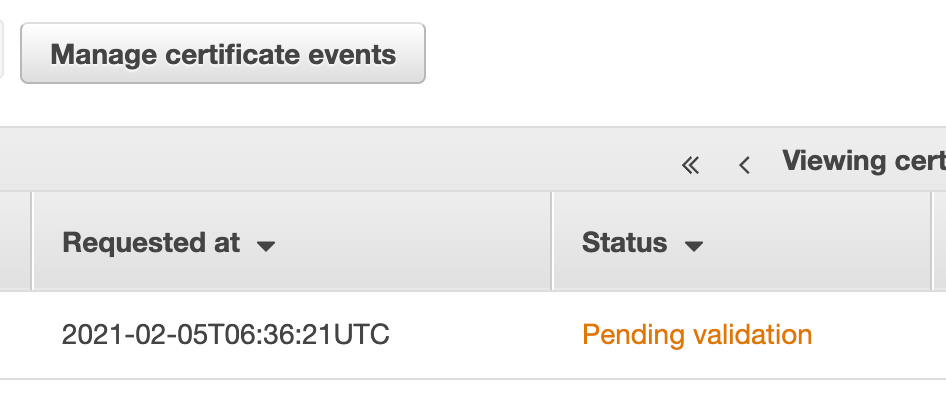Screen dimensions: 946x402
Task: Click the Manage certificate events button
Action: [223, 54]
